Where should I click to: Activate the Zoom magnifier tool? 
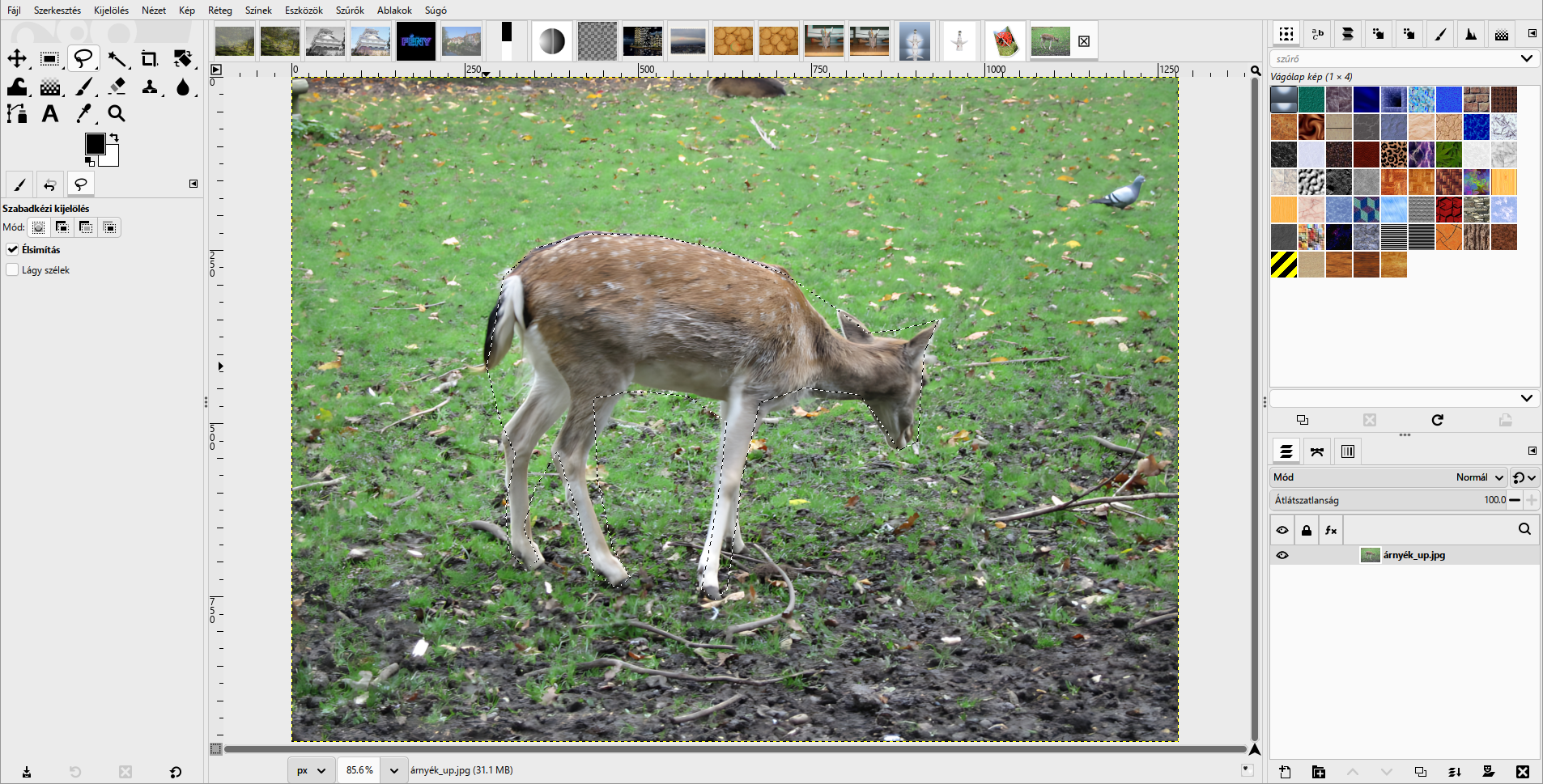[117, 113]
